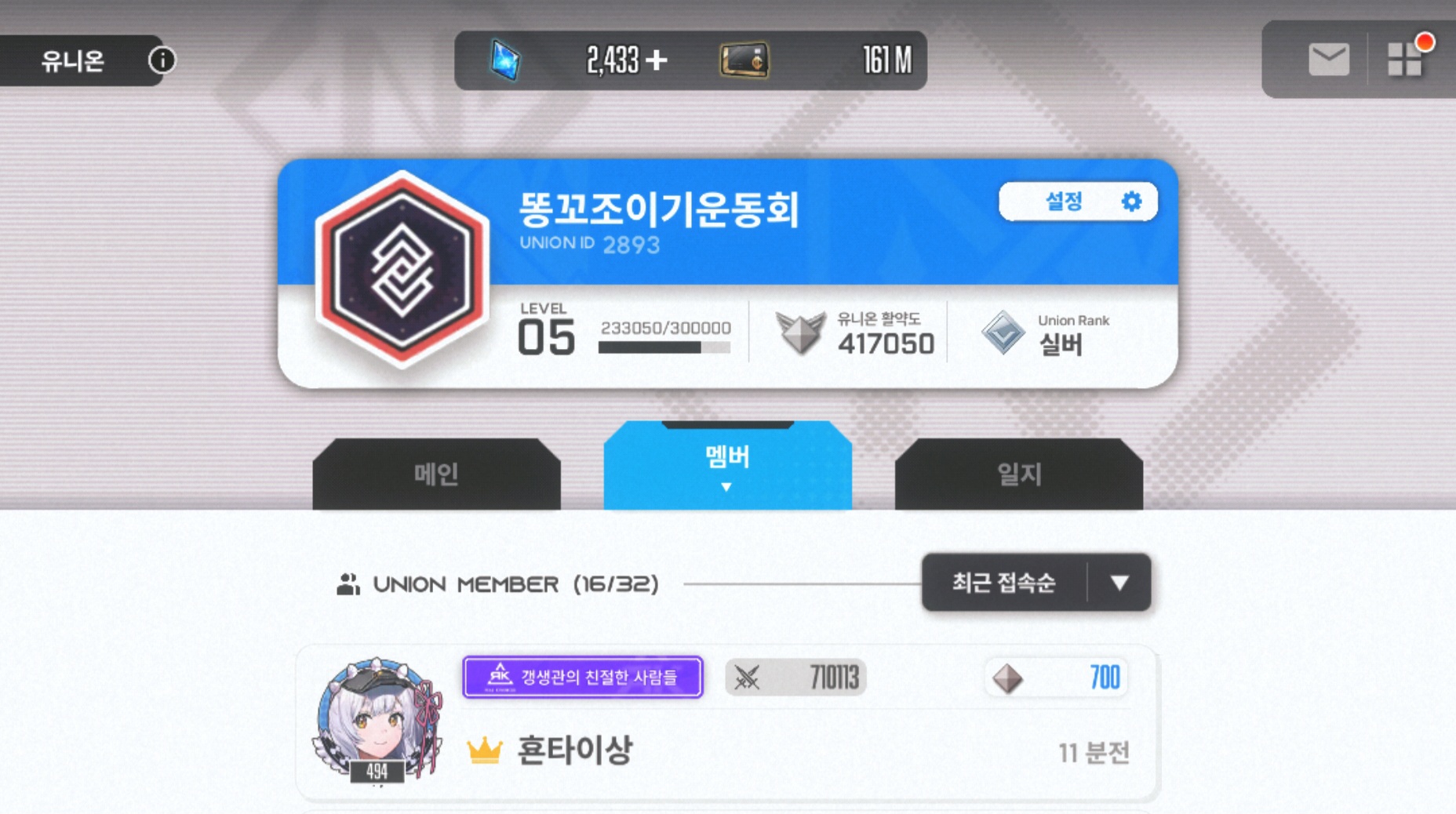Click the hexagonal union emblem
1456x814 pixels.
(x=402, y=269)
